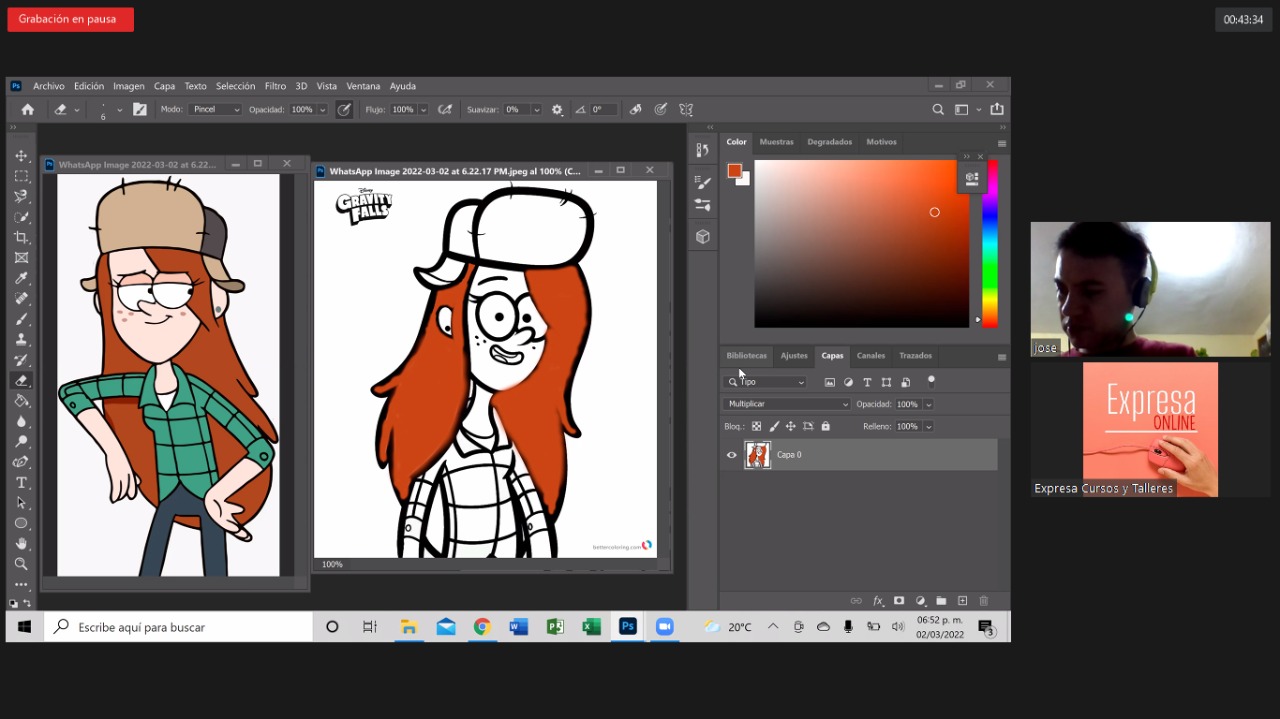Add a layer mask button
Viewport: 1280px width, 719px height.
[899, 601]
